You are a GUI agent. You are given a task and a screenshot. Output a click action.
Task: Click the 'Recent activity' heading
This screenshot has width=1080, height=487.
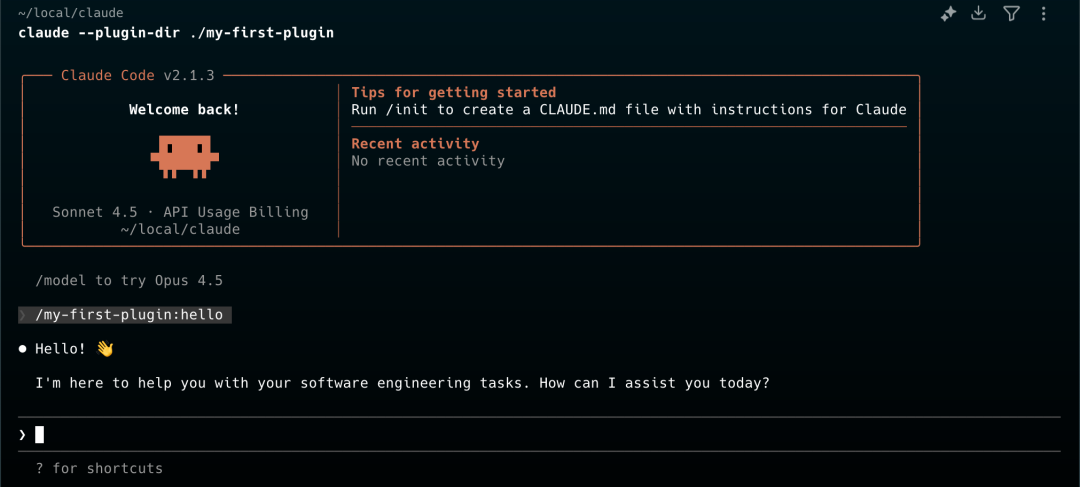tap(415, 144)
